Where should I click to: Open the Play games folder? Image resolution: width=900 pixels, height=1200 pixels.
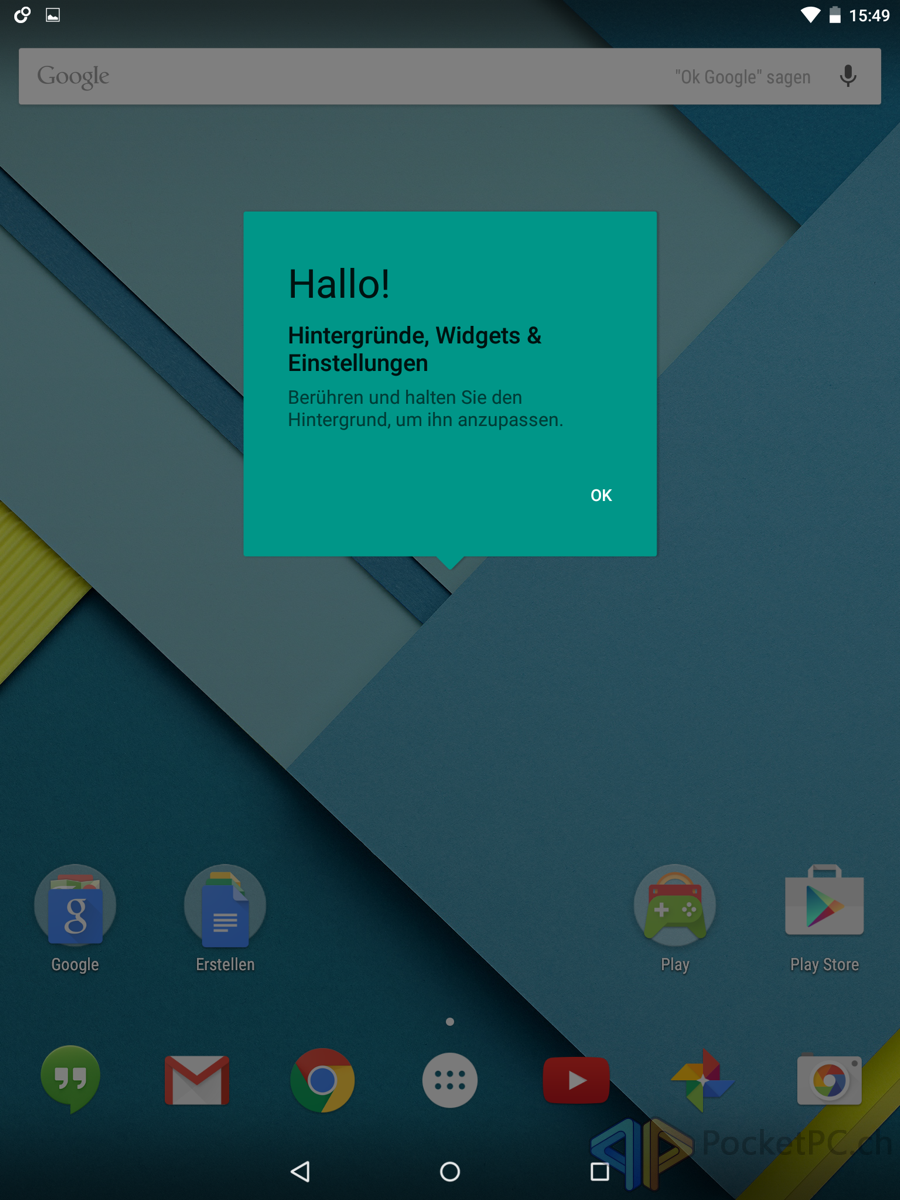pos(675,906)
